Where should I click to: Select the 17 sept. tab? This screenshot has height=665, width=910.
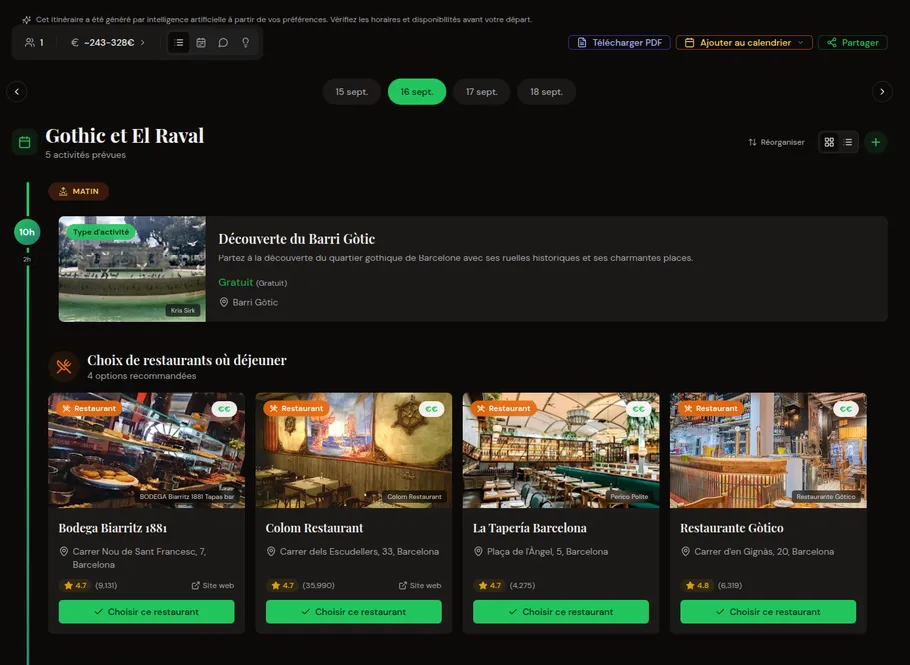coord(482,92)
